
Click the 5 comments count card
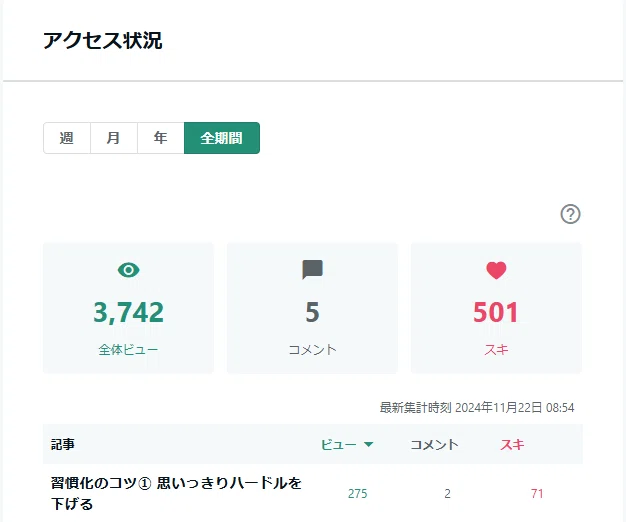(x=312, y=308)
